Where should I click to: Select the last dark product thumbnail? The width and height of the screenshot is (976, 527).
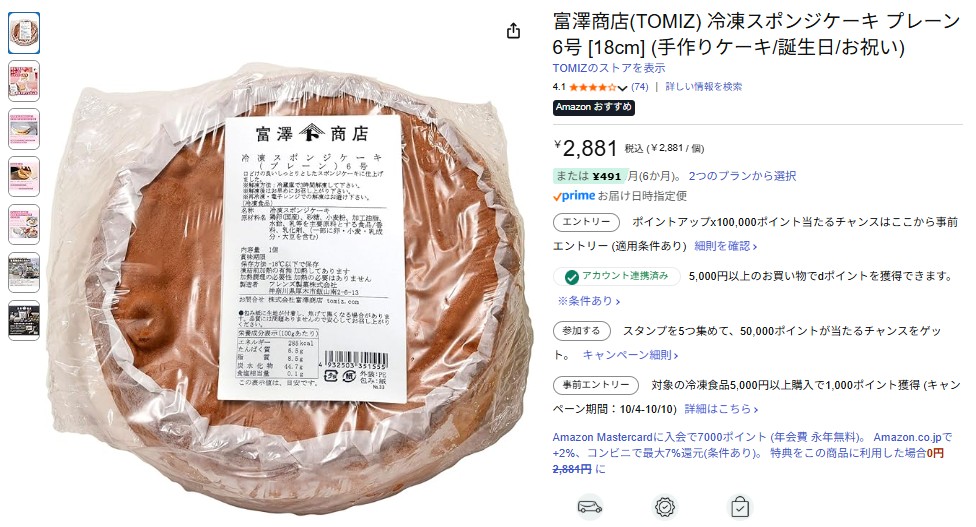pyautogui.click(x=24, y=320)
